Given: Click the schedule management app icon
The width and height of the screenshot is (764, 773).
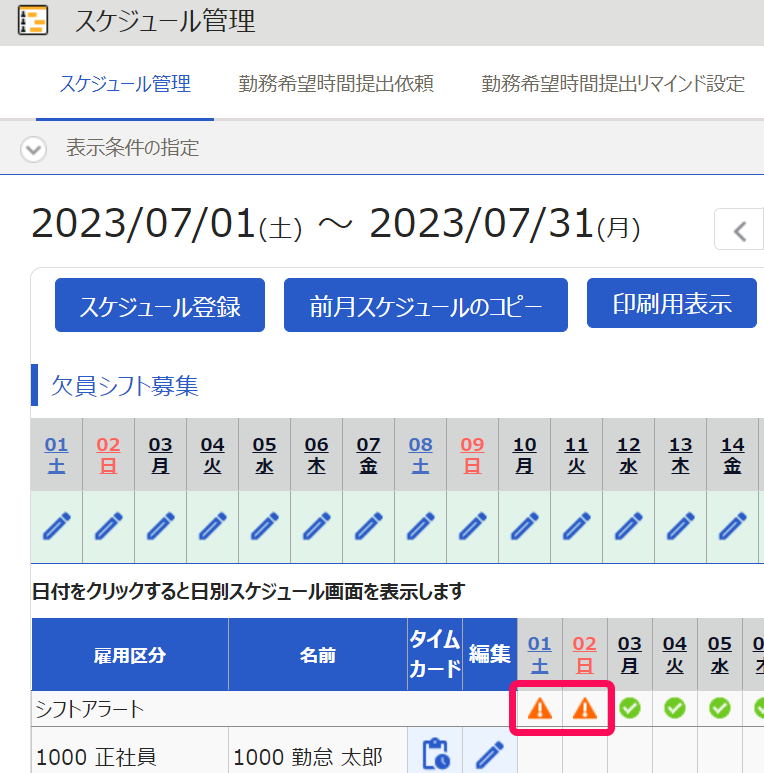Looking at the screenshot, I should pos(33,20).
